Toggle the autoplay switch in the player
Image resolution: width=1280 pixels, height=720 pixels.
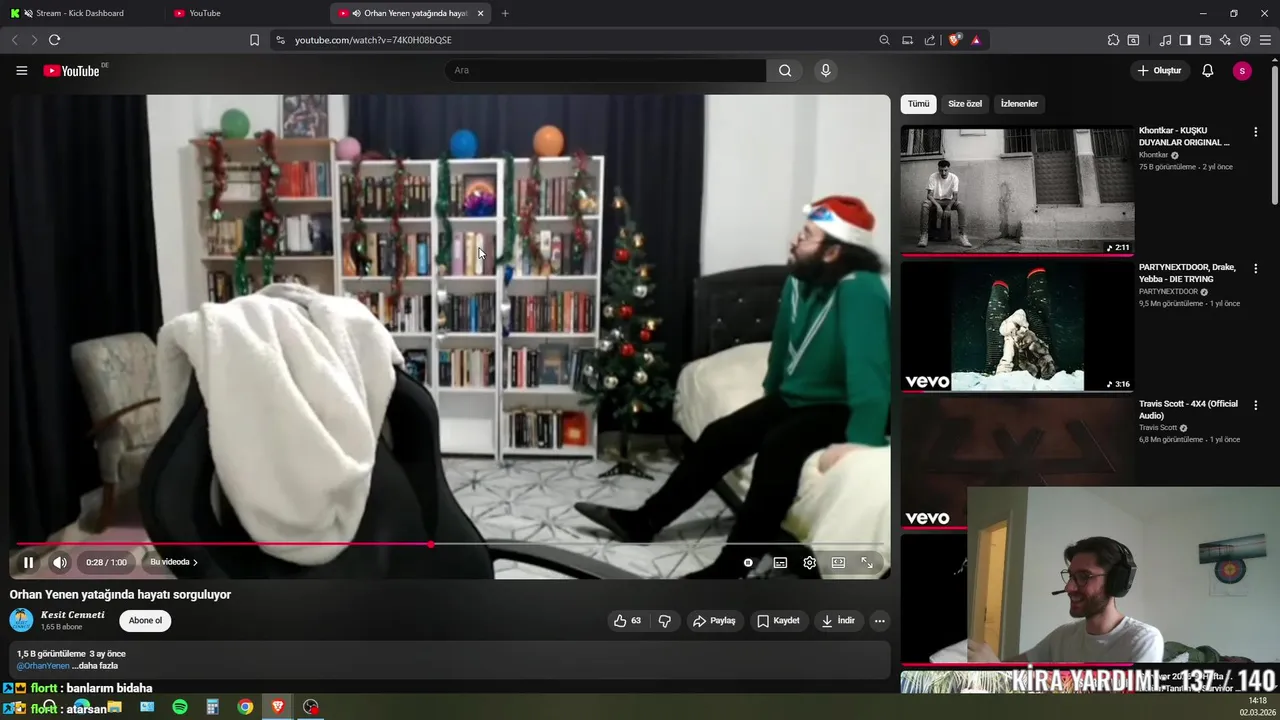tap(748, 563)
